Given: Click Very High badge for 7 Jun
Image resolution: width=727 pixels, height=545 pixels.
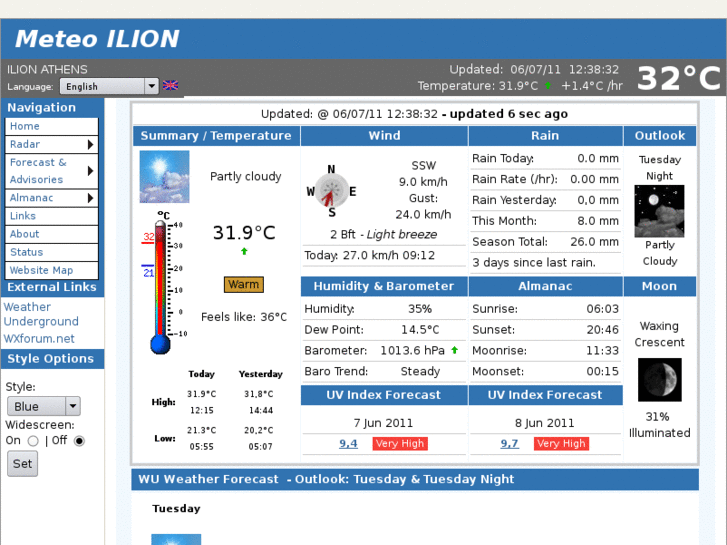Looking at the screenshot, I should click(400, 443).
